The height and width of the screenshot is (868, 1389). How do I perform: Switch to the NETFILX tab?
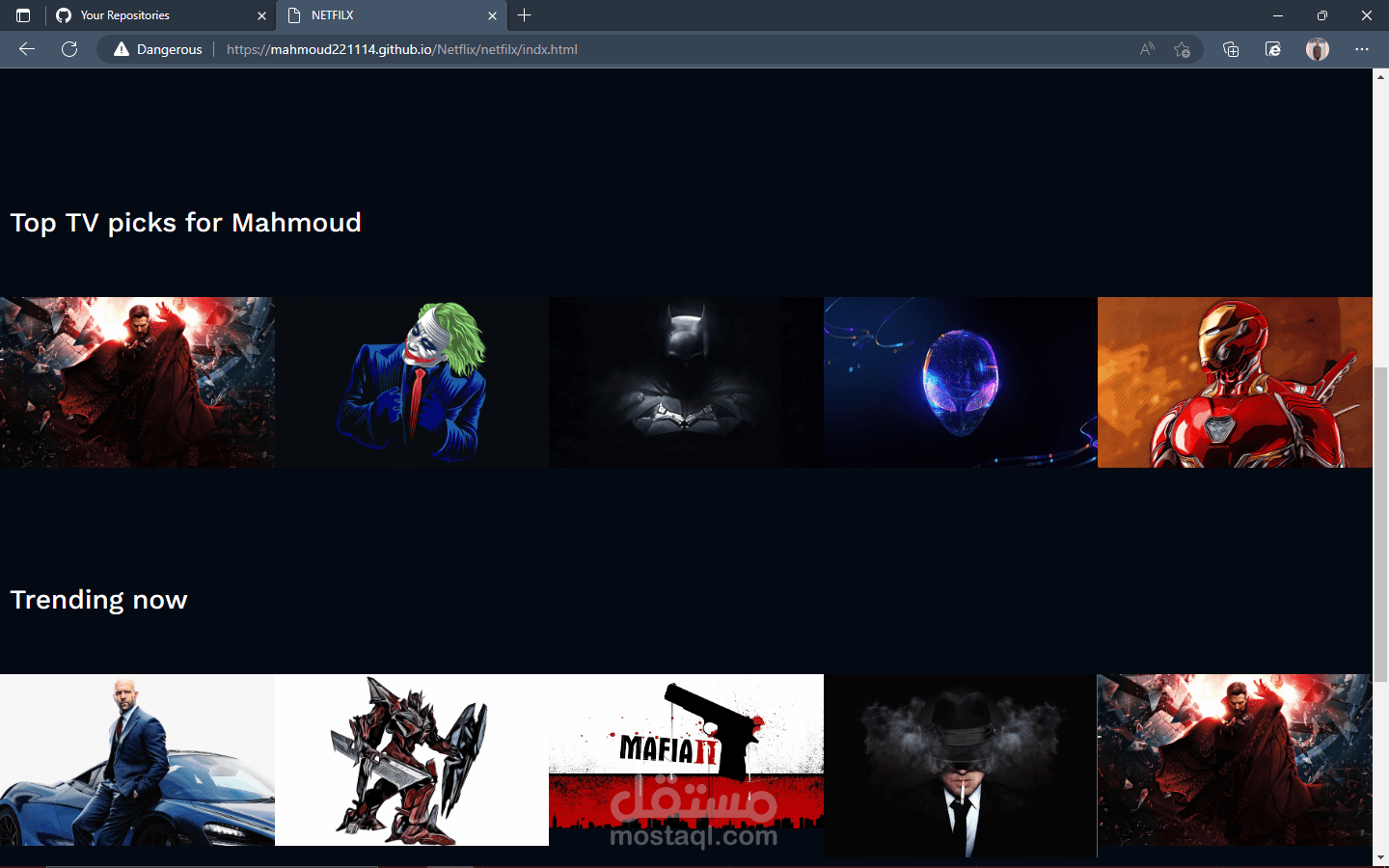[391, 15]
